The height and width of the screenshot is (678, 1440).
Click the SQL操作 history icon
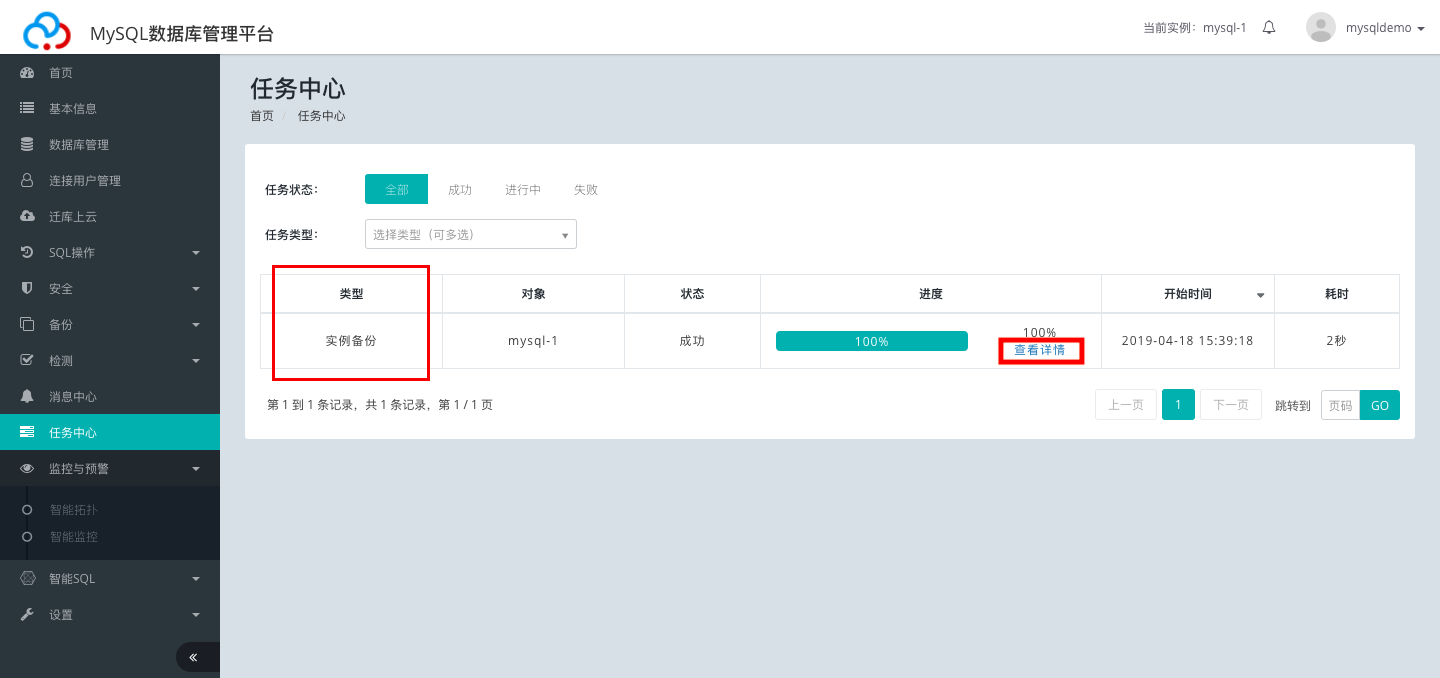27,253
